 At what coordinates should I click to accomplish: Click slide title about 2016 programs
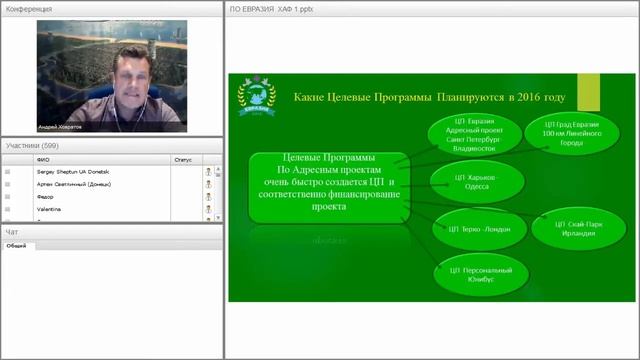tap(429, 97)
